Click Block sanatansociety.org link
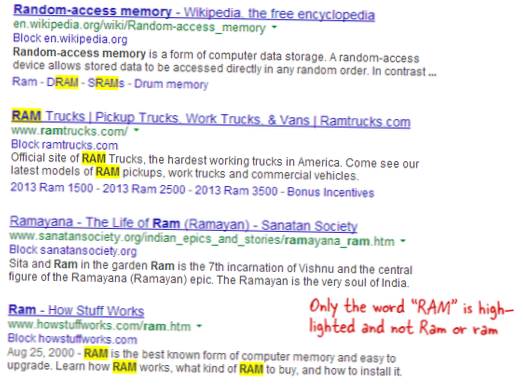The image size is (523, 390). click(73, 250)
